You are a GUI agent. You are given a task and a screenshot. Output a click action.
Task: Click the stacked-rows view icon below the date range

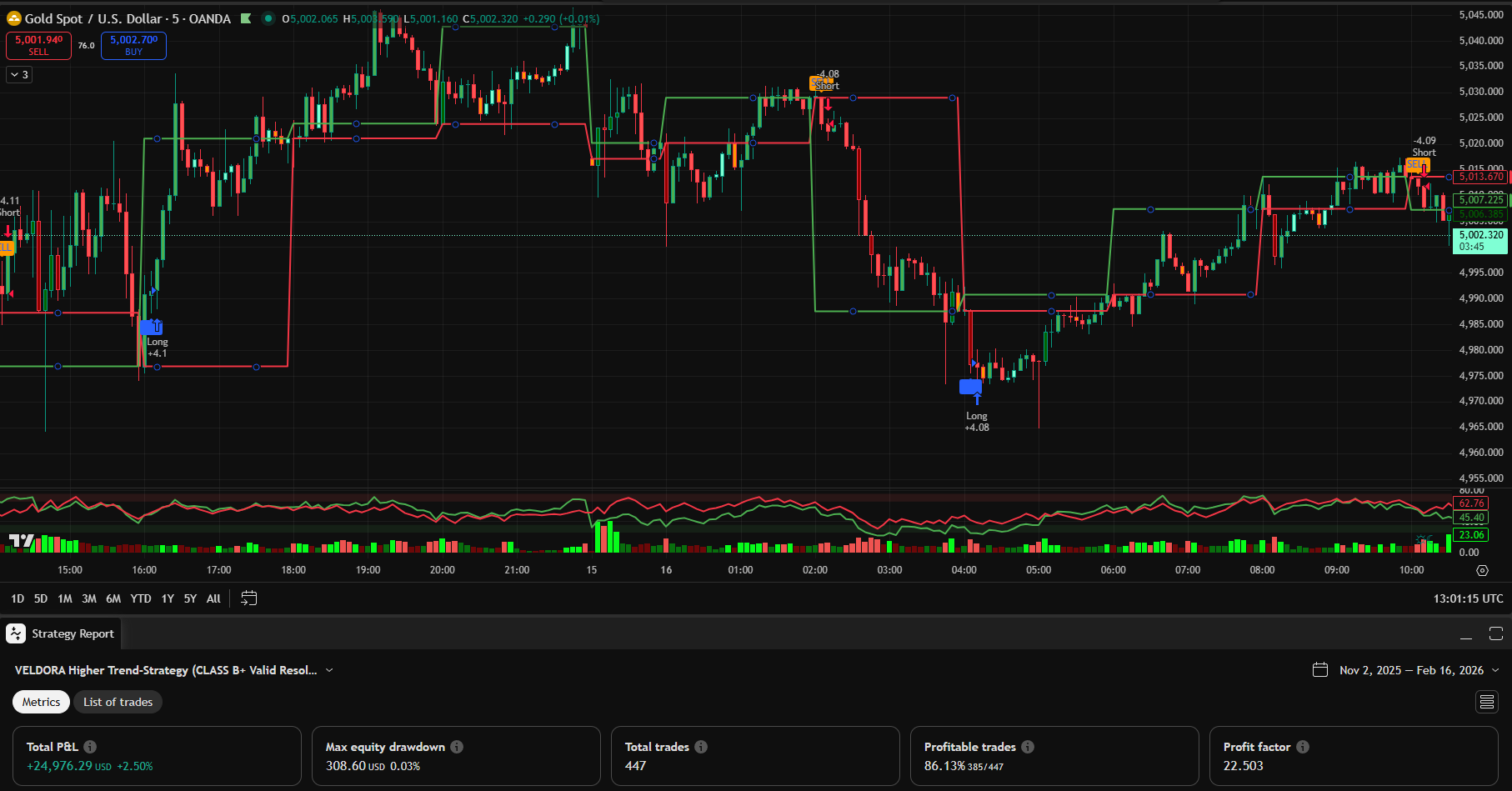[x=1487, y=702]
